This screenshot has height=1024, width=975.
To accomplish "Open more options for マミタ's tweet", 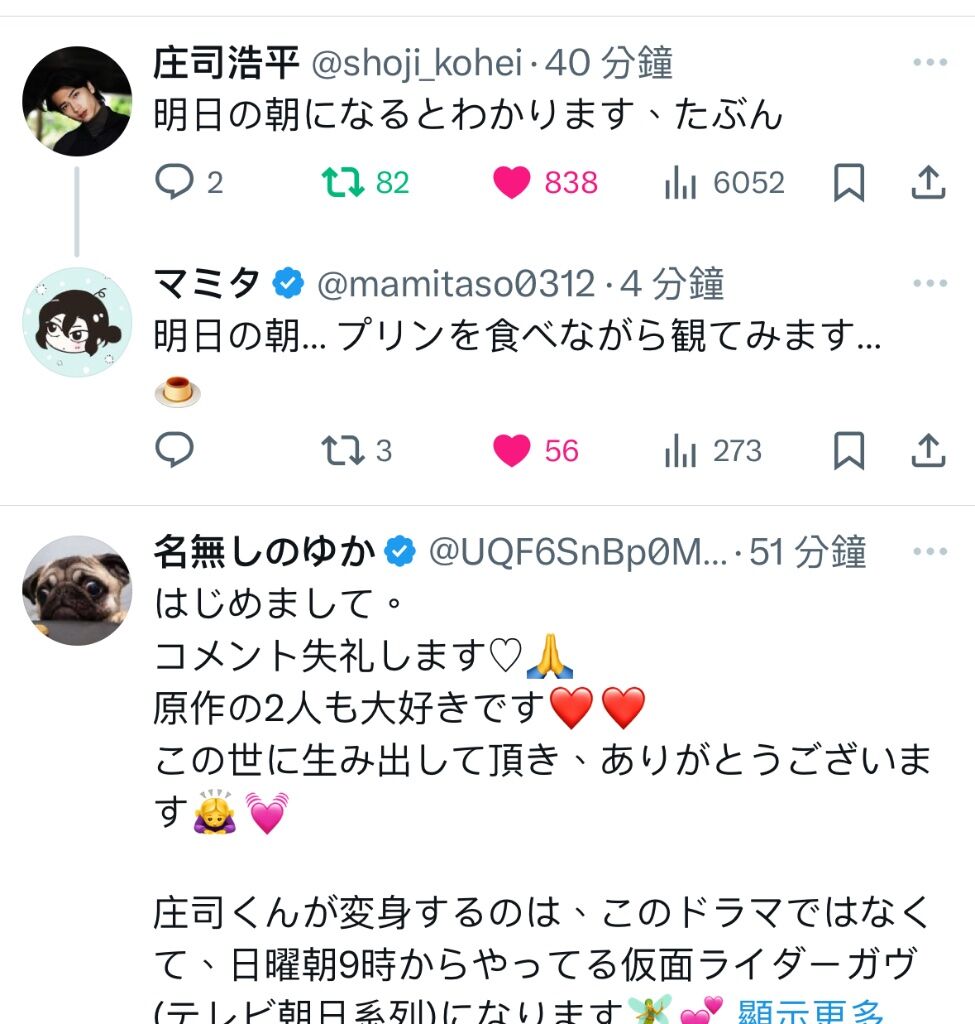I will pos(929,284).
